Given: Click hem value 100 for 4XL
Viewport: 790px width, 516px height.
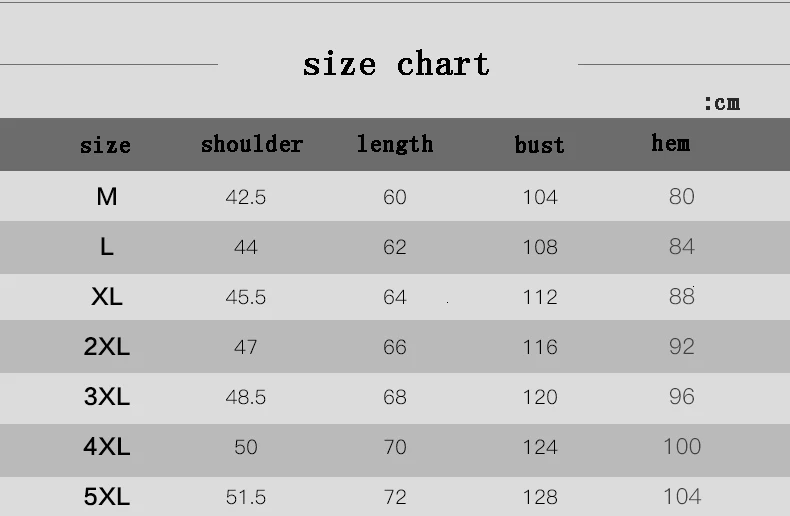Looking at the screenshot, I should pyautogui.click(x=682, y=446).
